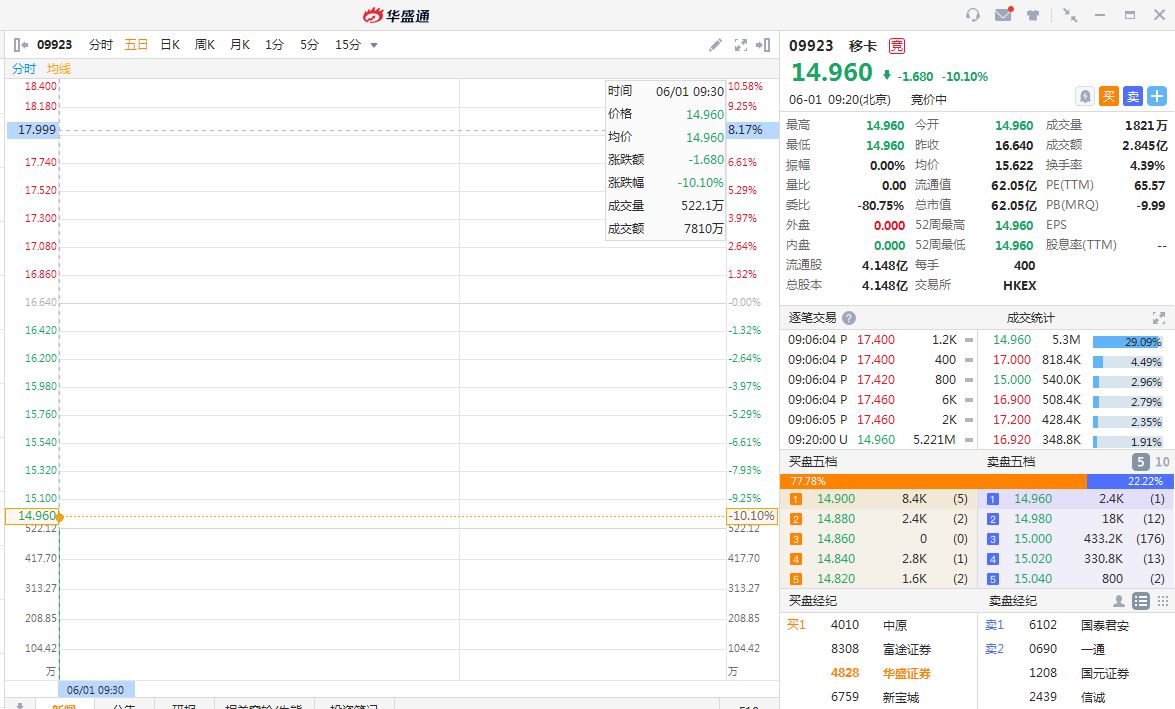
Task: Open customer service headset icon
Action: tap(972, 15)
